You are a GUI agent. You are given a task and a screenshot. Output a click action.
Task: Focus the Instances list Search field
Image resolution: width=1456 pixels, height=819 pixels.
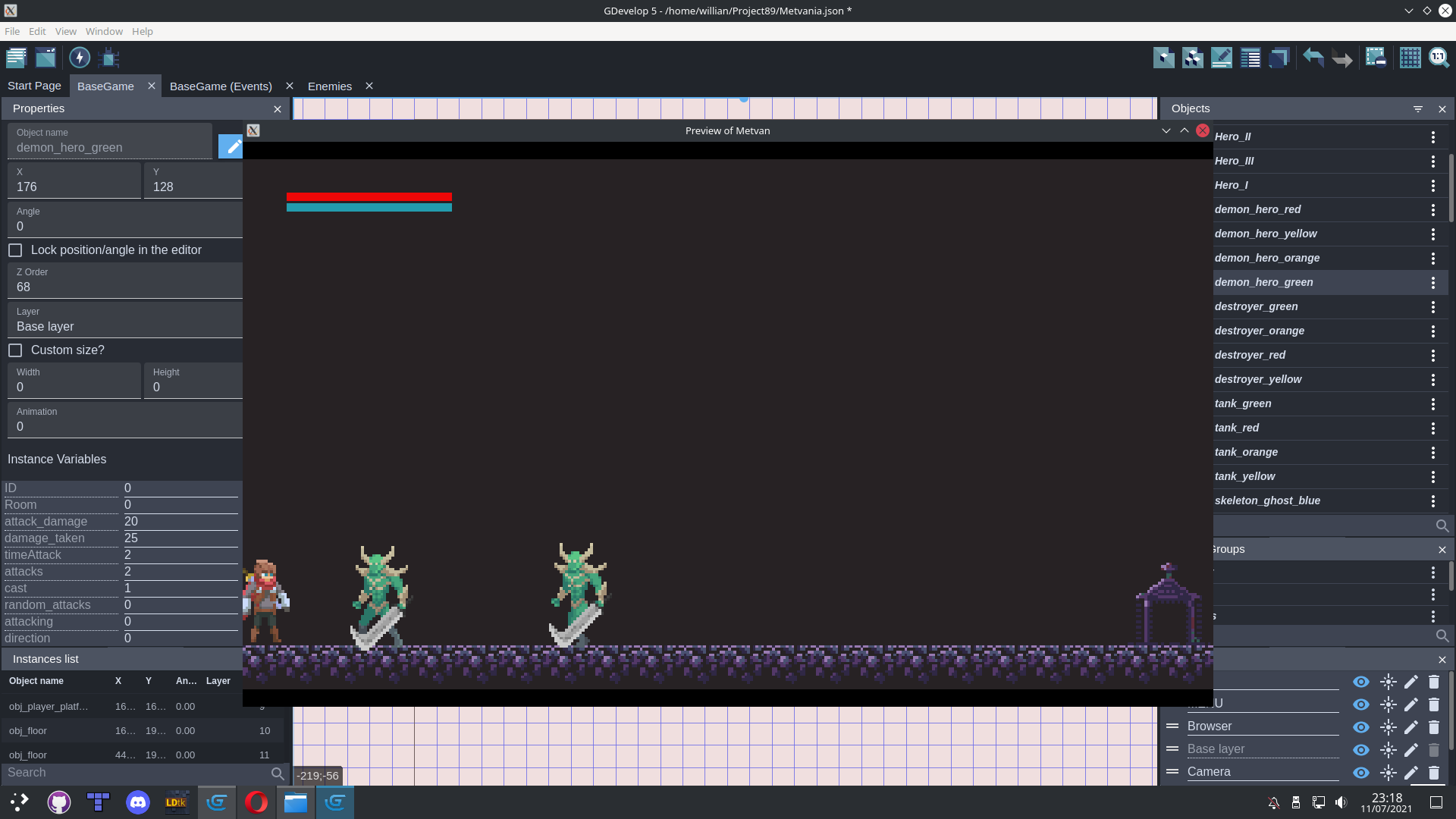pyautogui.click(x=136, y=773)
